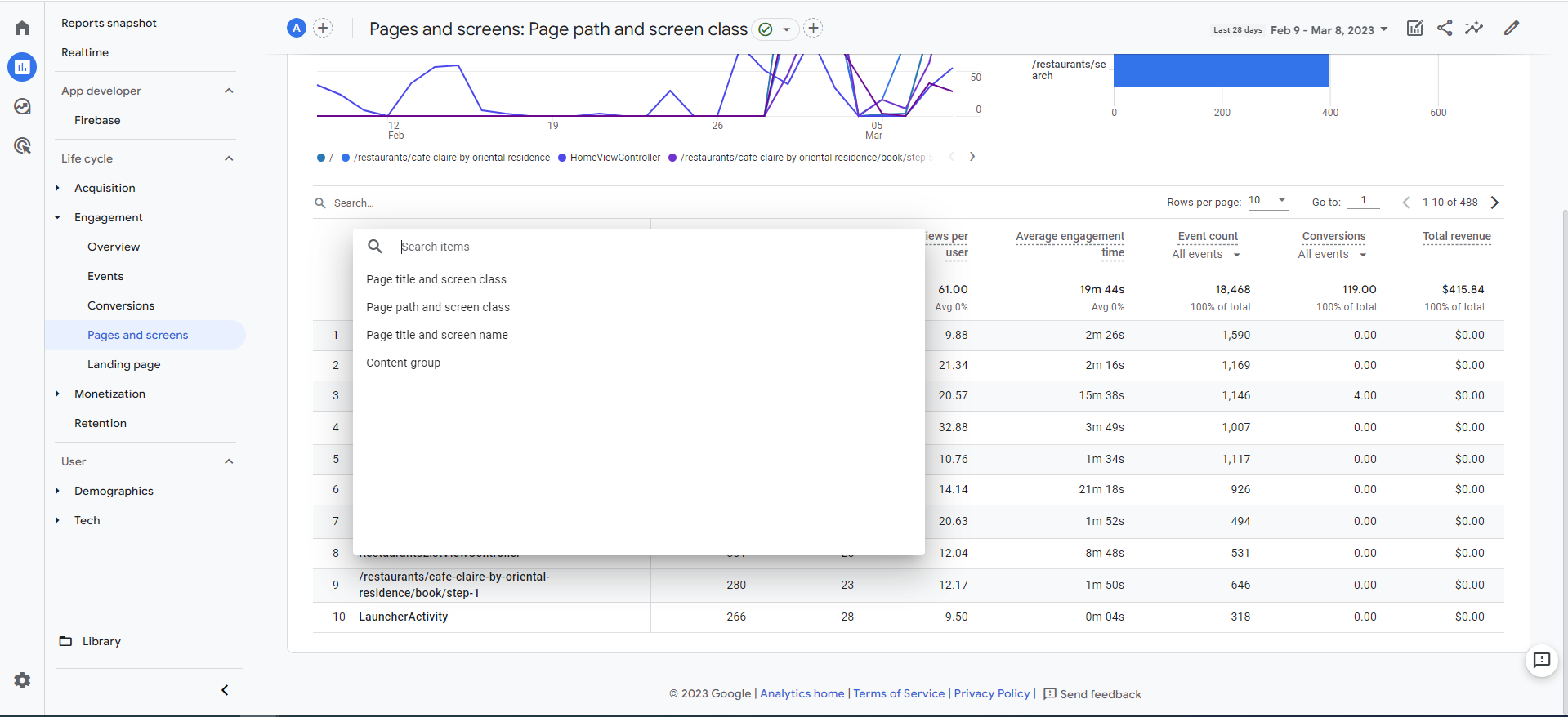Open Admin settings gear icon

22,680
